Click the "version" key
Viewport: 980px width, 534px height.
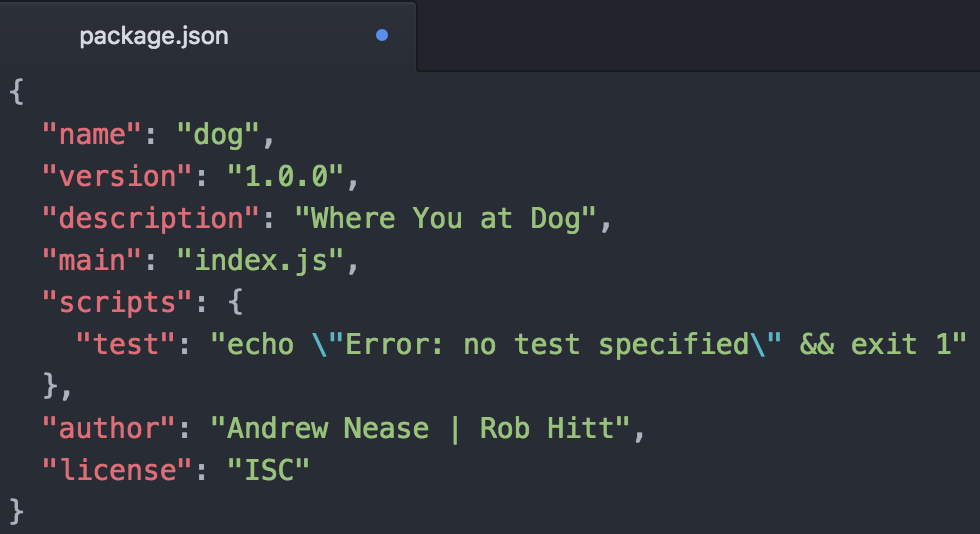point(117,176)
